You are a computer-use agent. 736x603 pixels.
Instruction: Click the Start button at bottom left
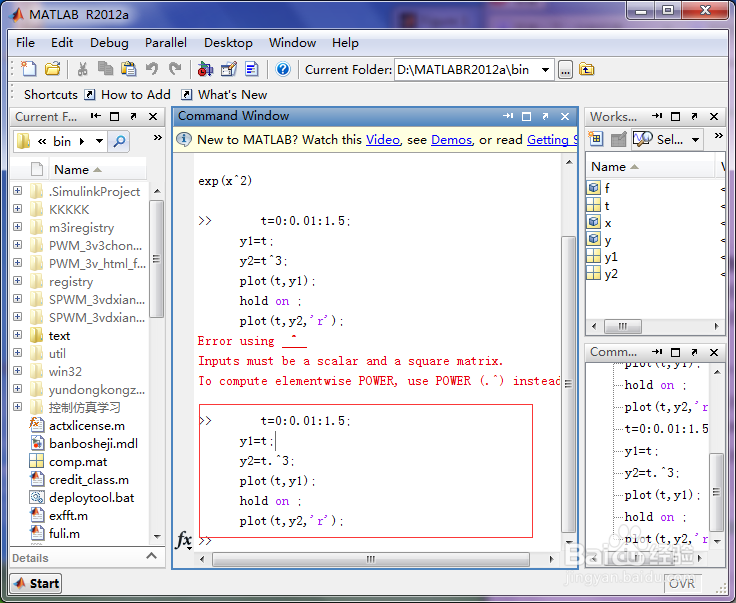[36, 583]
